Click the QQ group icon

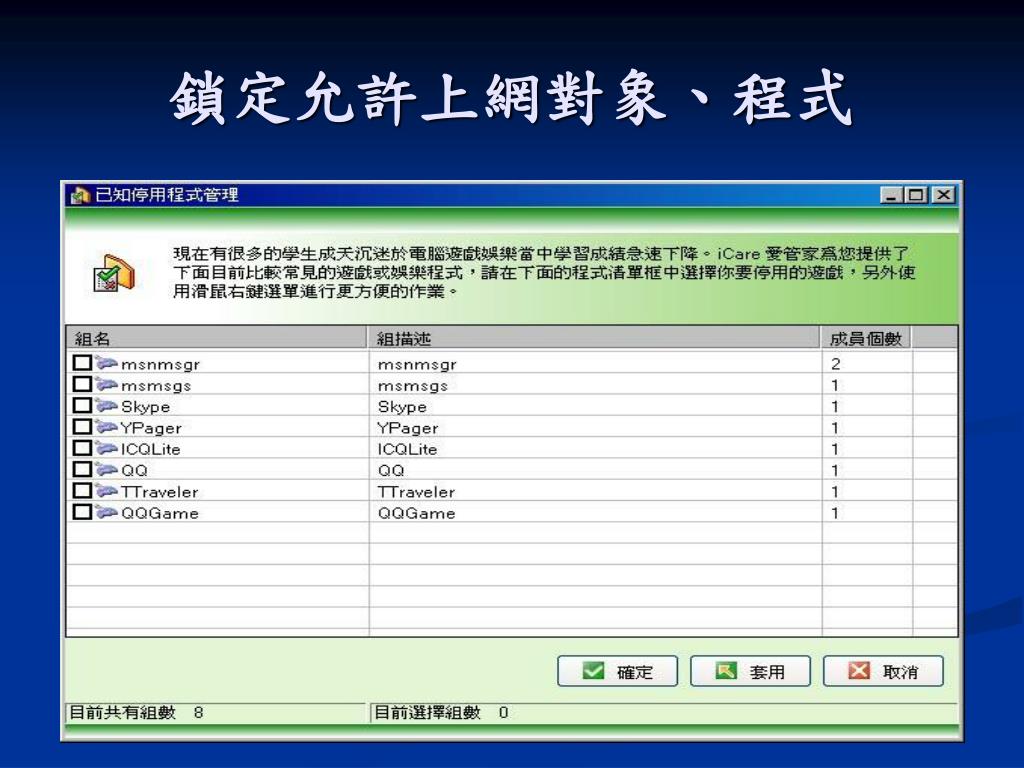point(106,469)
